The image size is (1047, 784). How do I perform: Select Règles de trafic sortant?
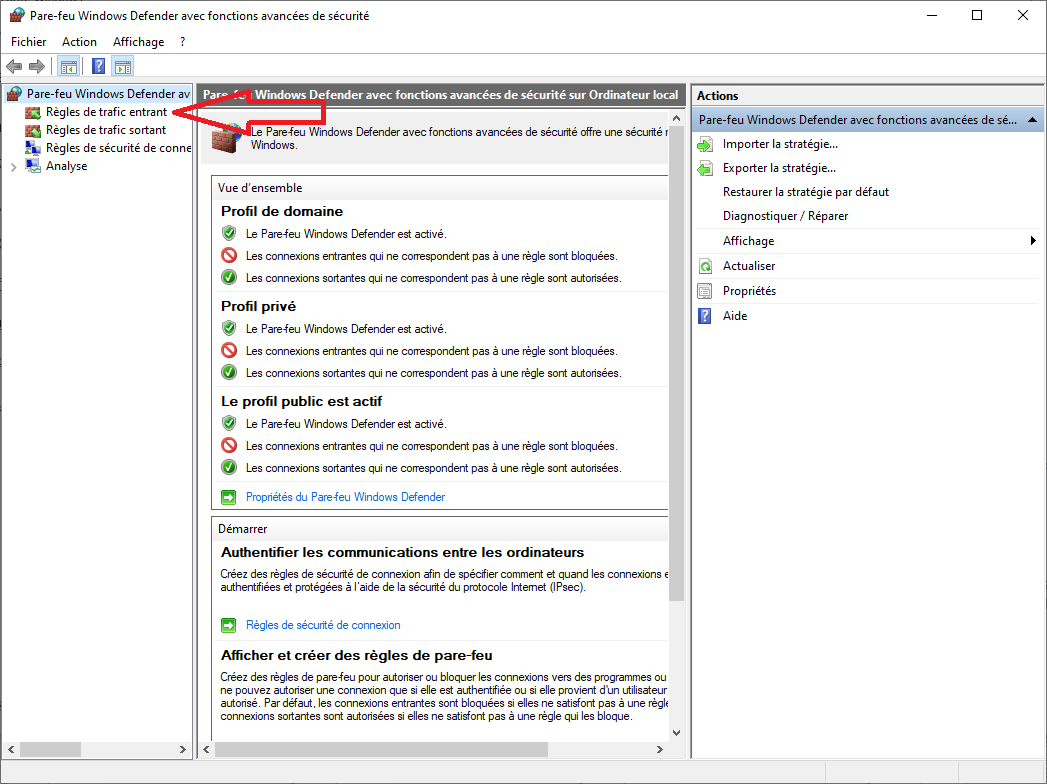click(106, 130)
